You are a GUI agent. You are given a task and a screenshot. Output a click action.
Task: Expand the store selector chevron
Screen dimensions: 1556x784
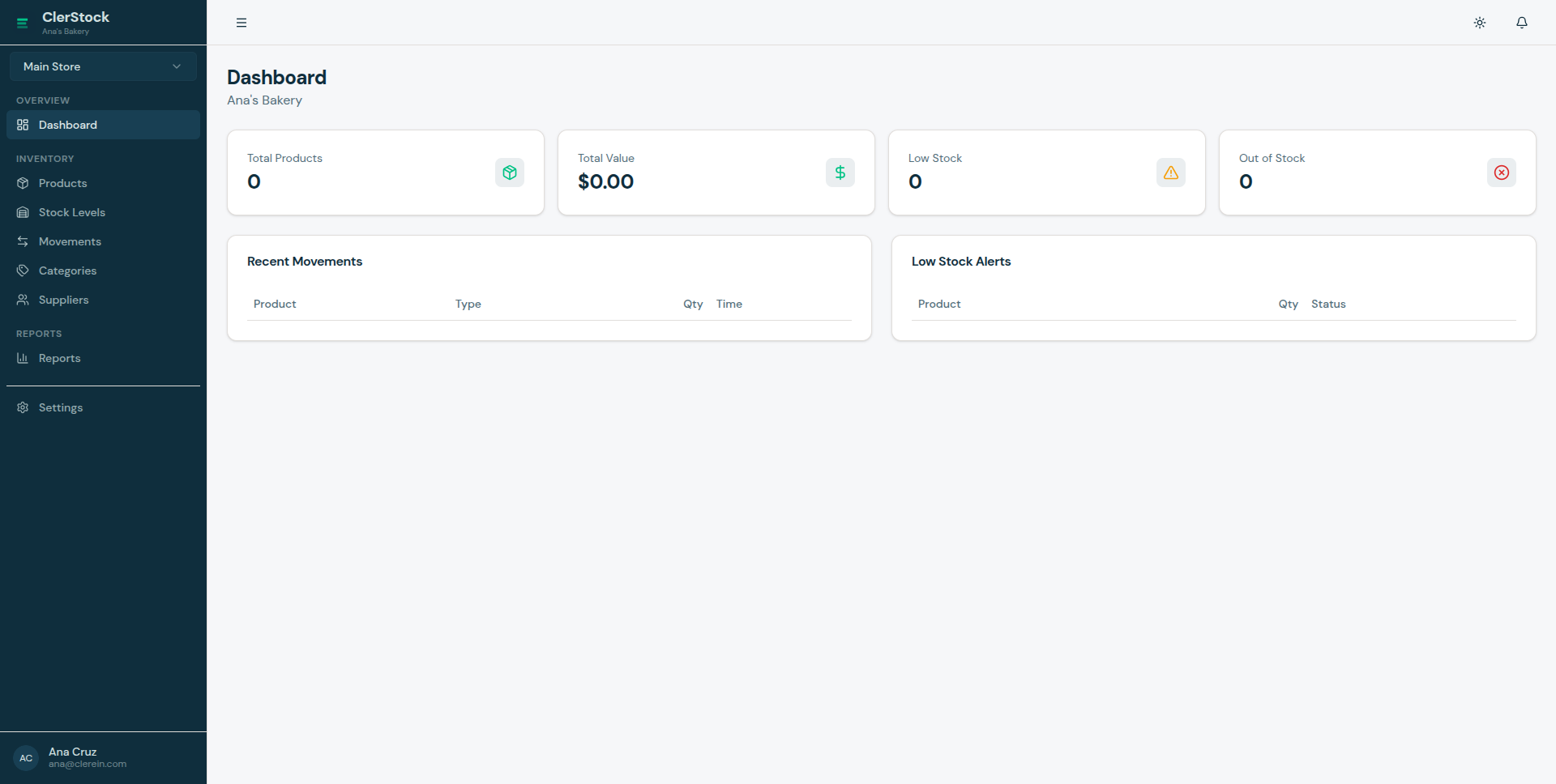coord(177,66)
